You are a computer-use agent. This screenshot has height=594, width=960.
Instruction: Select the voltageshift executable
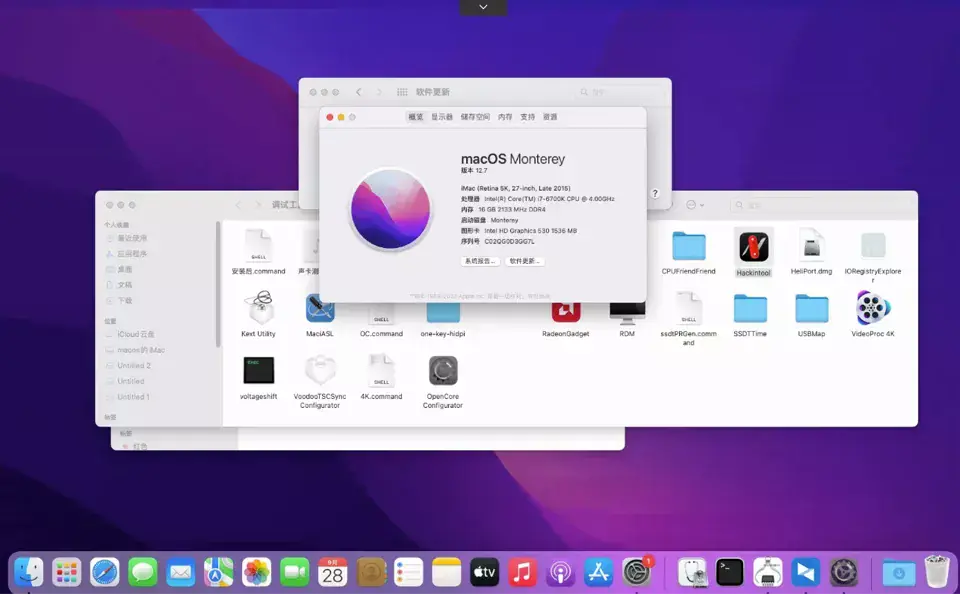point(258,370)
